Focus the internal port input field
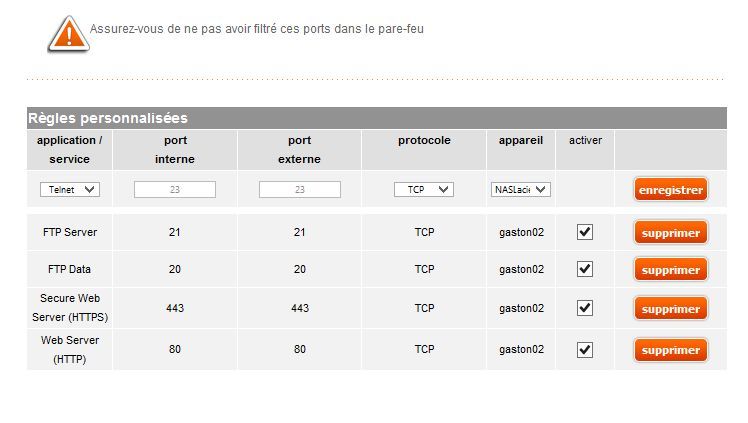748x423 pixels. pyautogui.click(x=175, y=189)
